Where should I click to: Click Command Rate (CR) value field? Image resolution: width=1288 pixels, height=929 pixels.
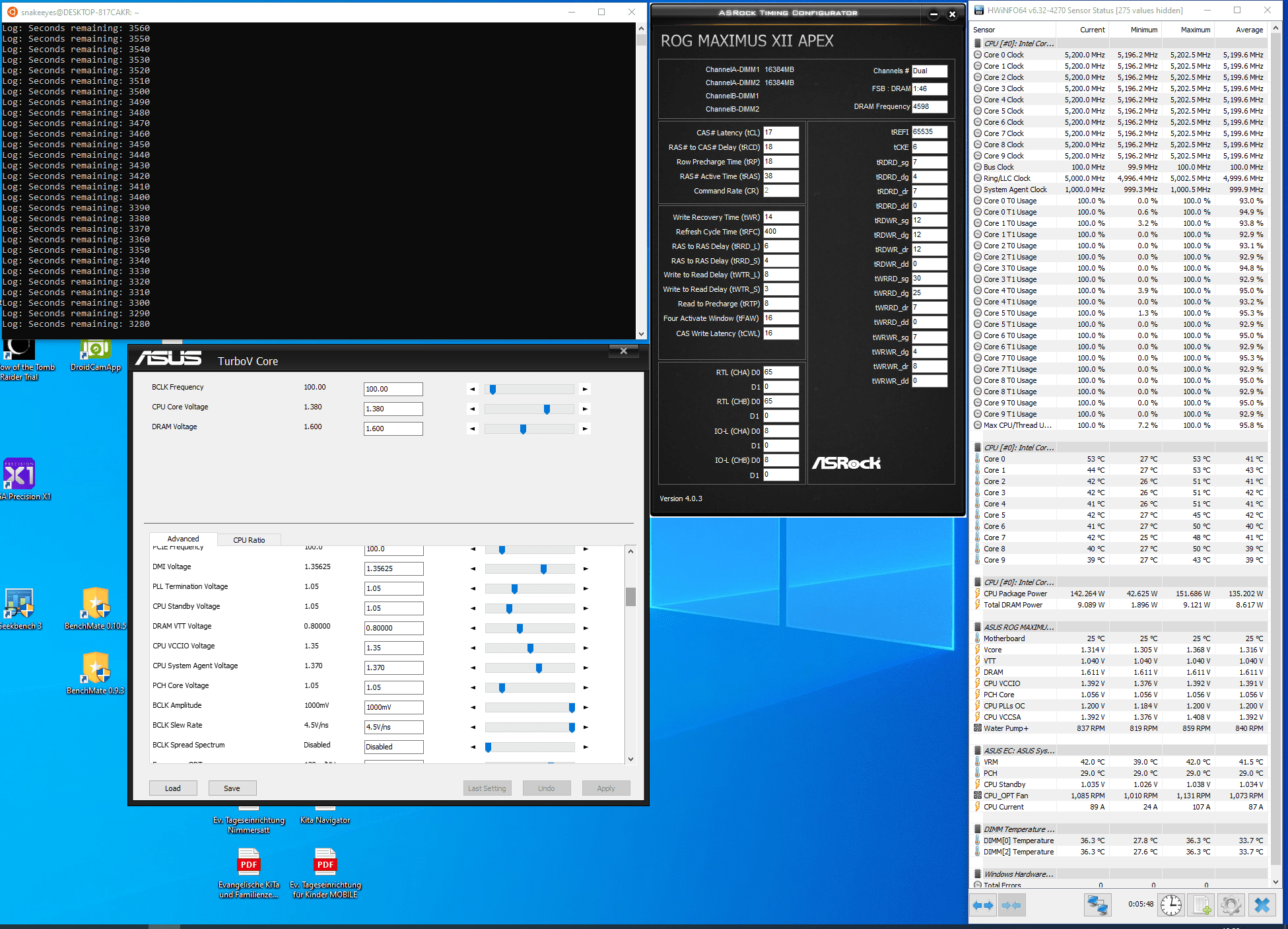[x=781, y=191]
